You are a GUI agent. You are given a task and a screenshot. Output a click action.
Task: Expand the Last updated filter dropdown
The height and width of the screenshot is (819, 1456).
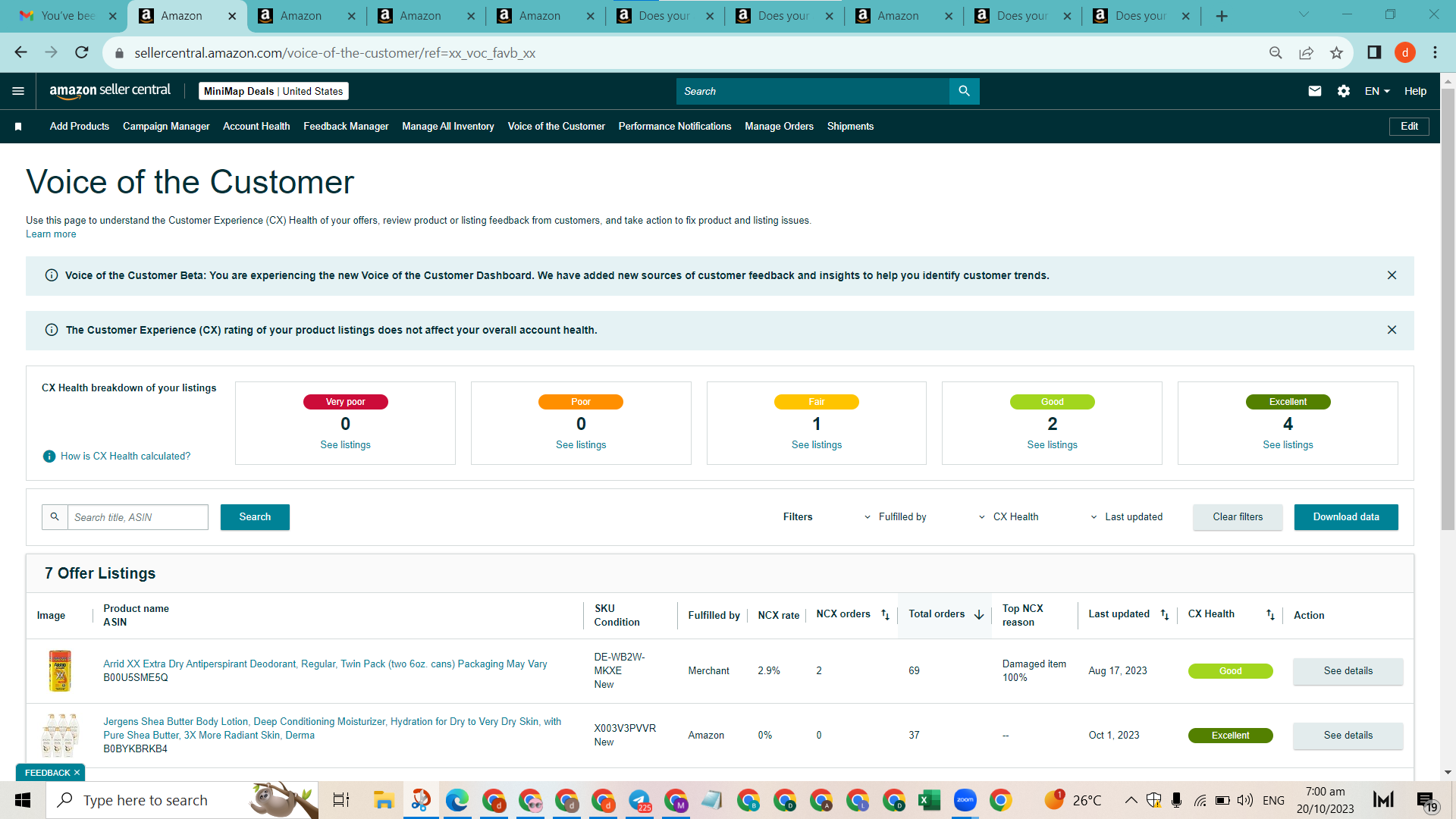1126,517
